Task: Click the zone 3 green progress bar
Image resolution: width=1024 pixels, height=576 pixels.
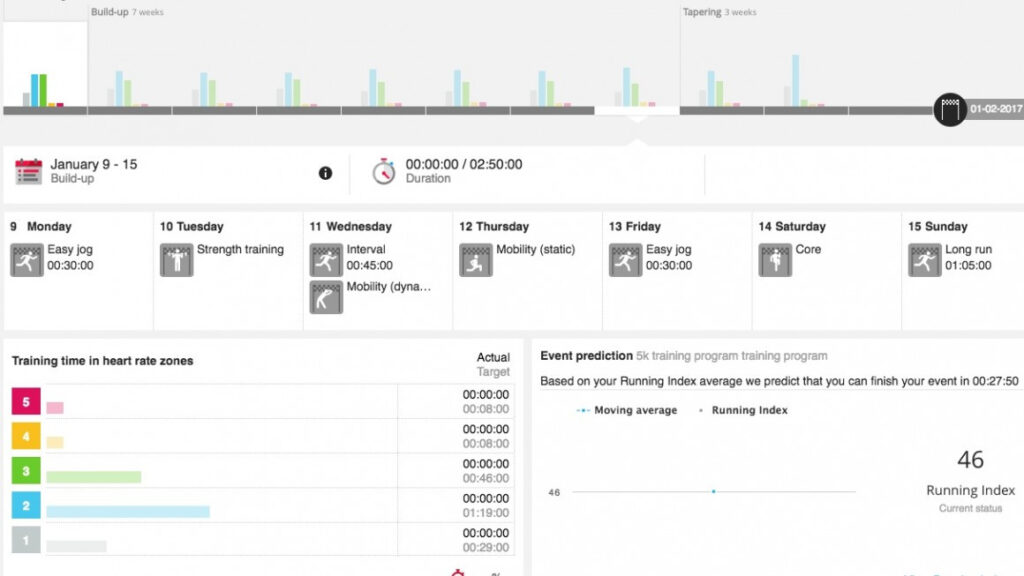Action: [x=93, y=477]
